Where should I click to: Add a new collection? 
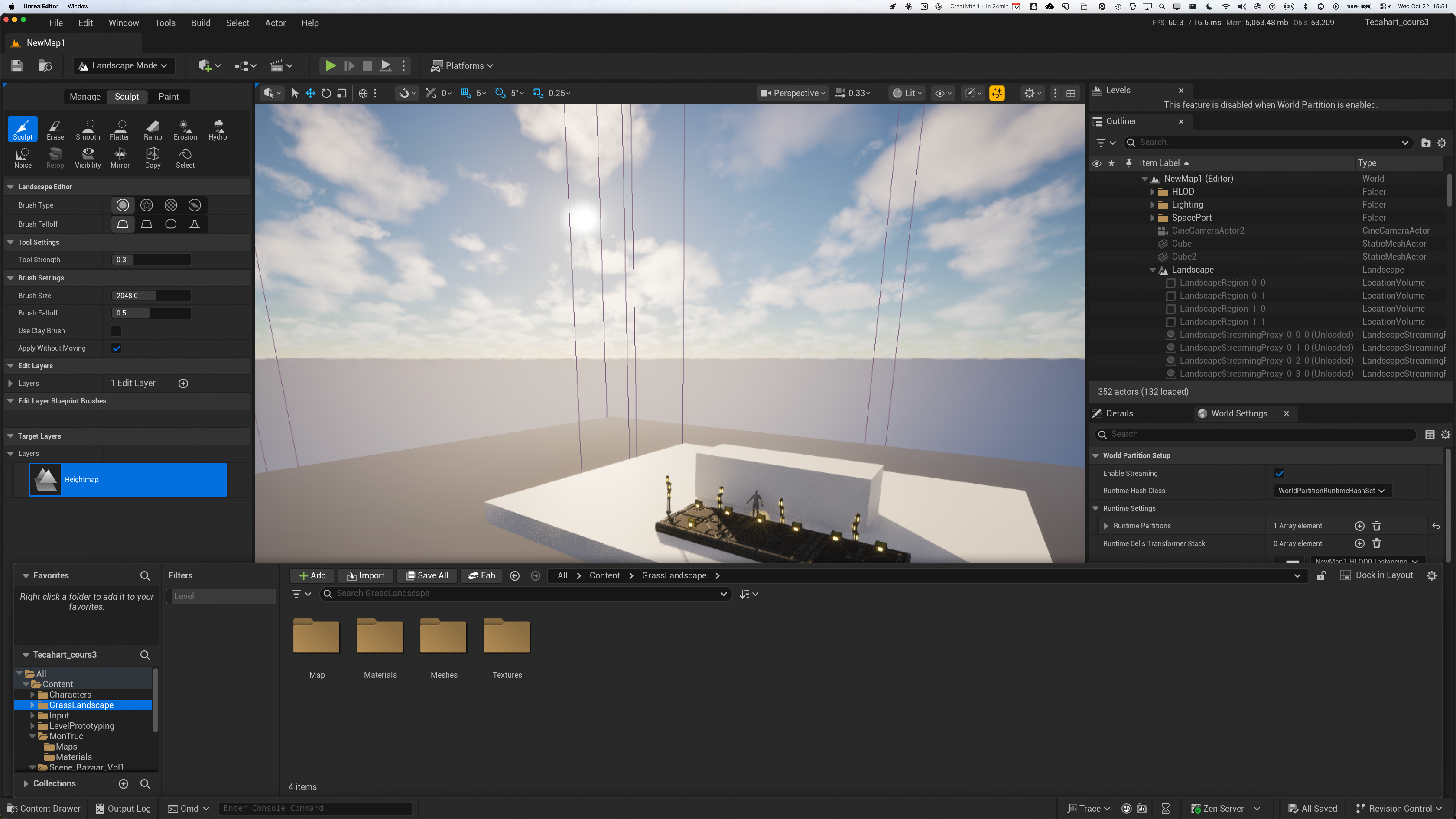pos(123,783)
